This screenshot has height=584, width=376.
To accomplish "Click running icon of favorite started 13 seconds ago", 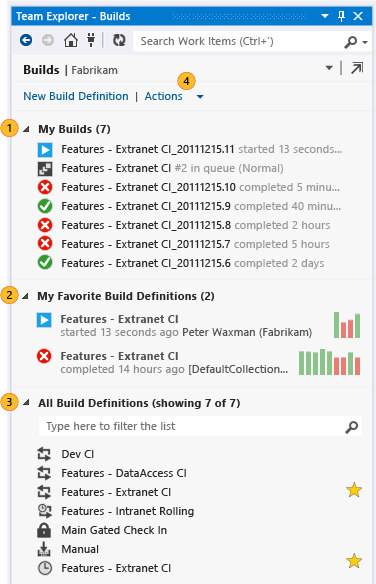I will 44,320.
